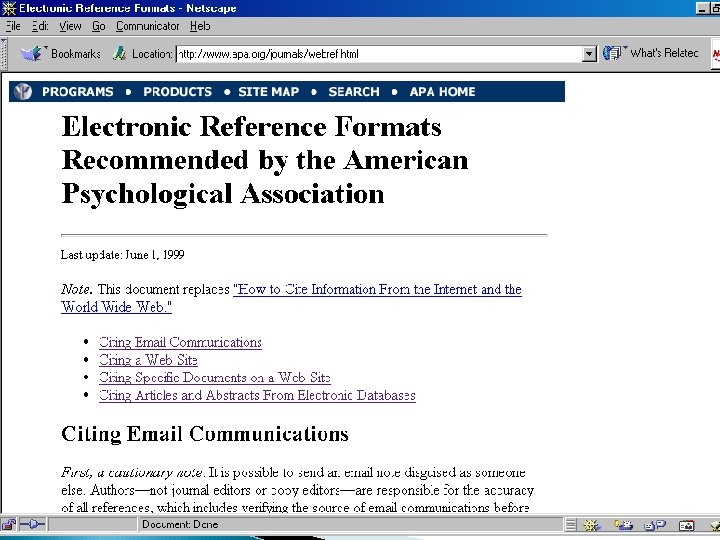Screen dimensions: 720x540
Task: Open the Mailbox icon in component bar
Action: (x=624, y=524)
